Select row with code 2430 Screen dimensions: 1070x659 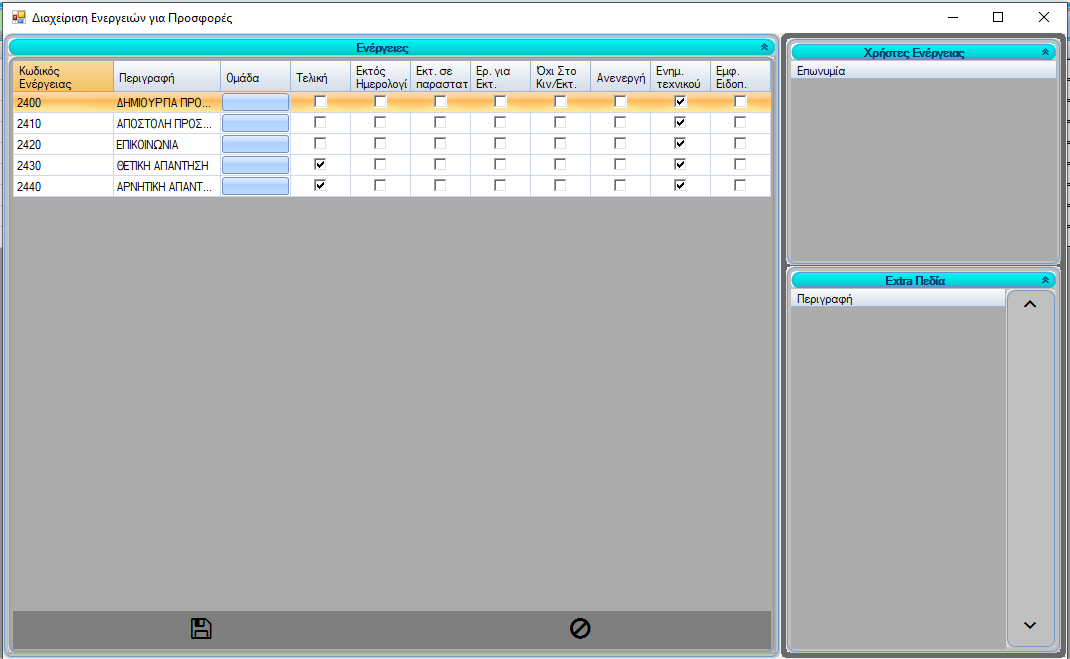pyautogui.click(x=62, y=165)
